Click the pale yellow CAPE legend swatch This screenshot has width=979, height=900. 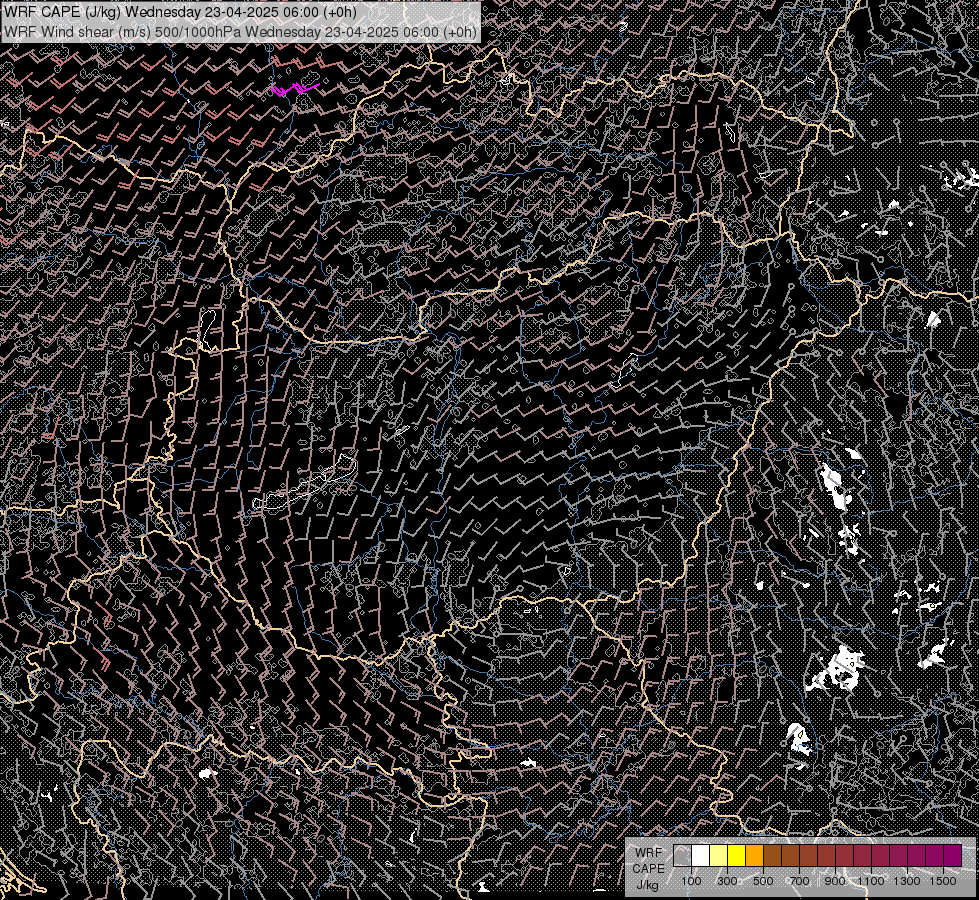point(719,856)
